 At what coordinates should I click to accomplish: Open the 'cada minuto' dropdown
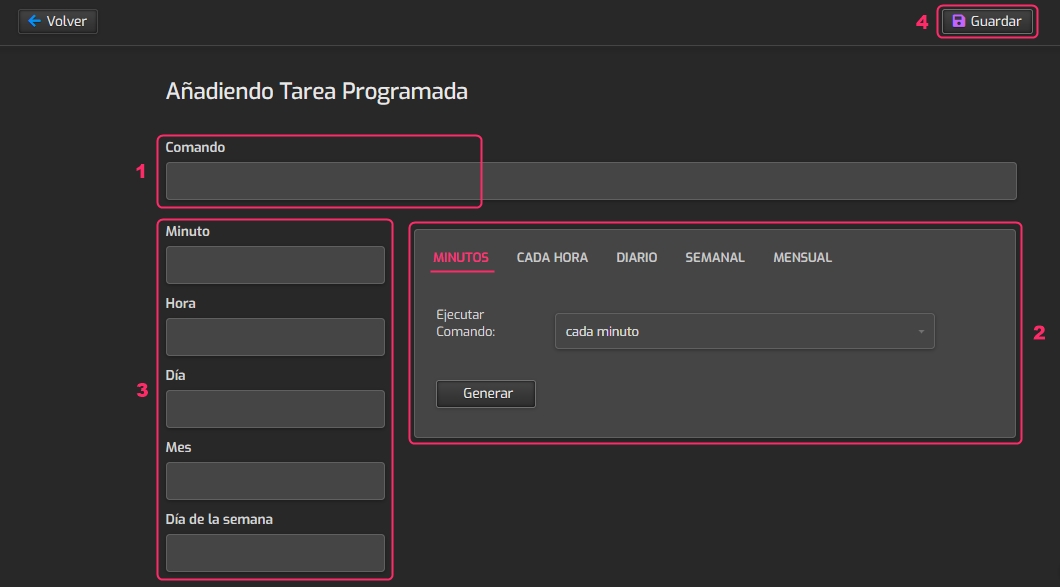743,331
